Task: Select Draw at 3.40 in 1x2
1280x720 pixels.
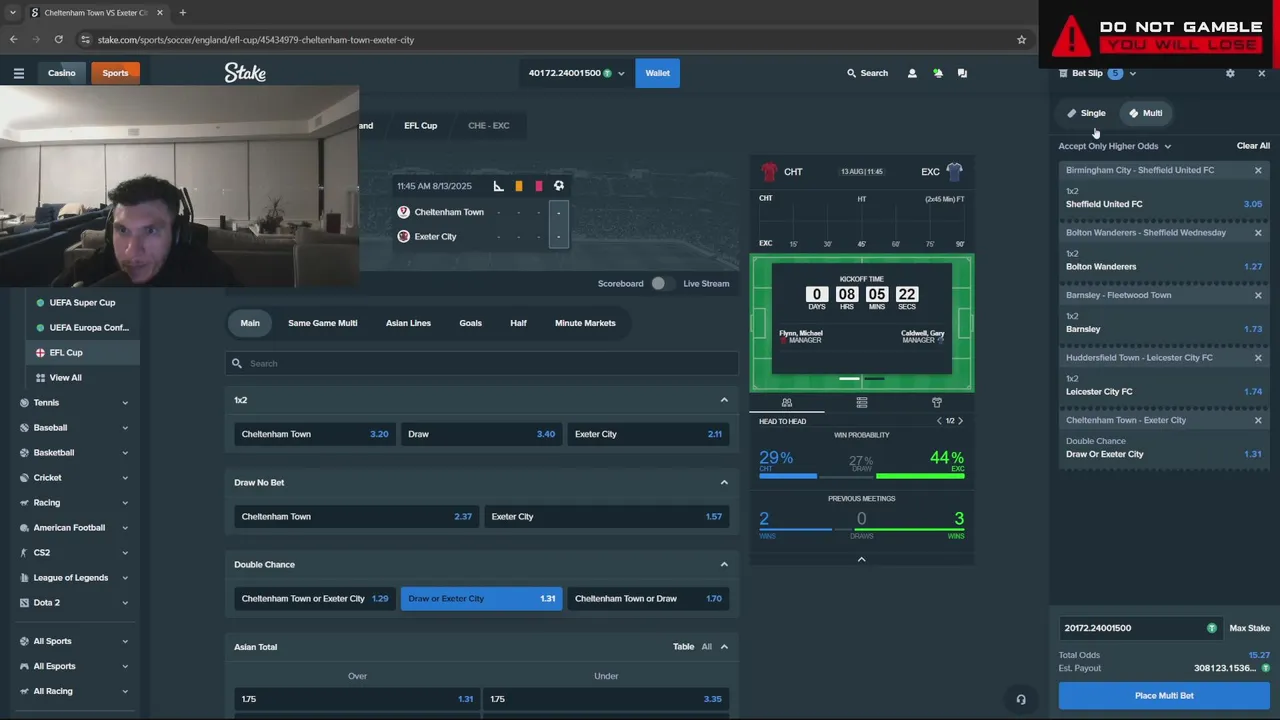Action: pos(481,434)
